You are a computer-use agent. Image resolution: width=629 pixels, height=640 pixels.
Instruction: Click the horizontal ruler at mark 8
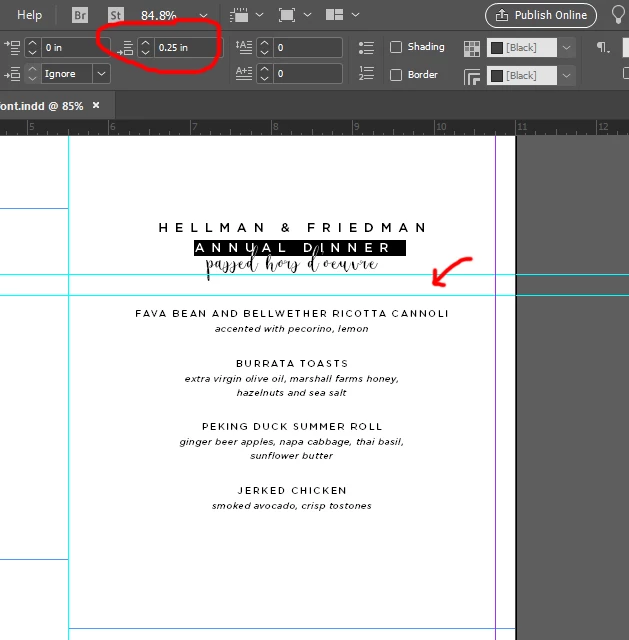tap(276, 127)
